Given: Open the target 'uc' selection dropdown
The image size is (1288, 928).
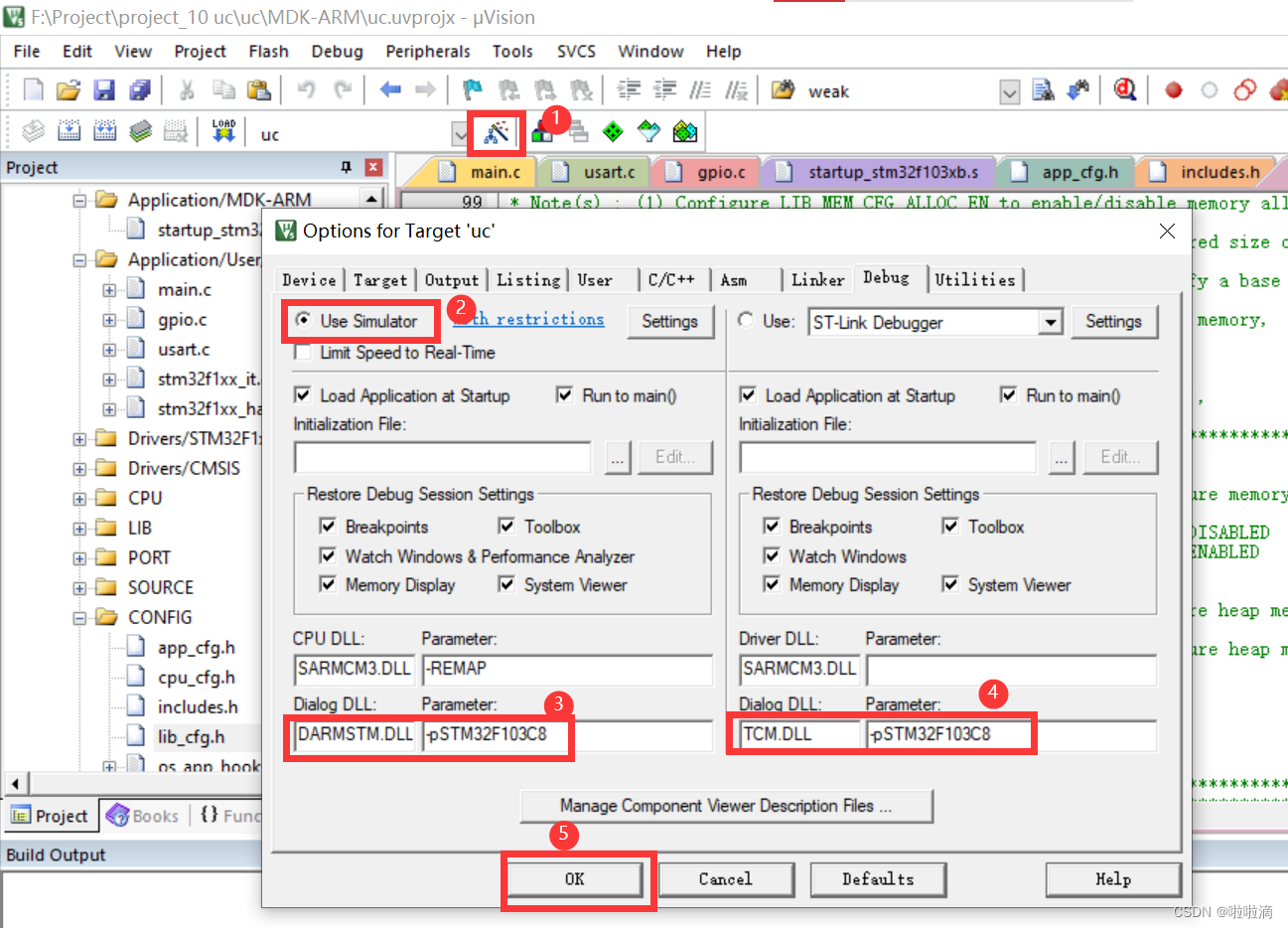Looking at the screenshot, I should click(x=460, y=134).
